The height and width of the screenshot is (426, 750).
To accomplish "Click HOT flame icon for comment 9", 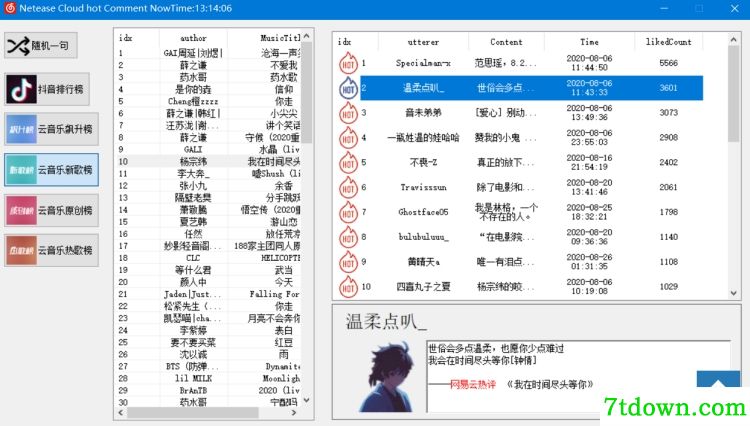I will pos(348,262).
